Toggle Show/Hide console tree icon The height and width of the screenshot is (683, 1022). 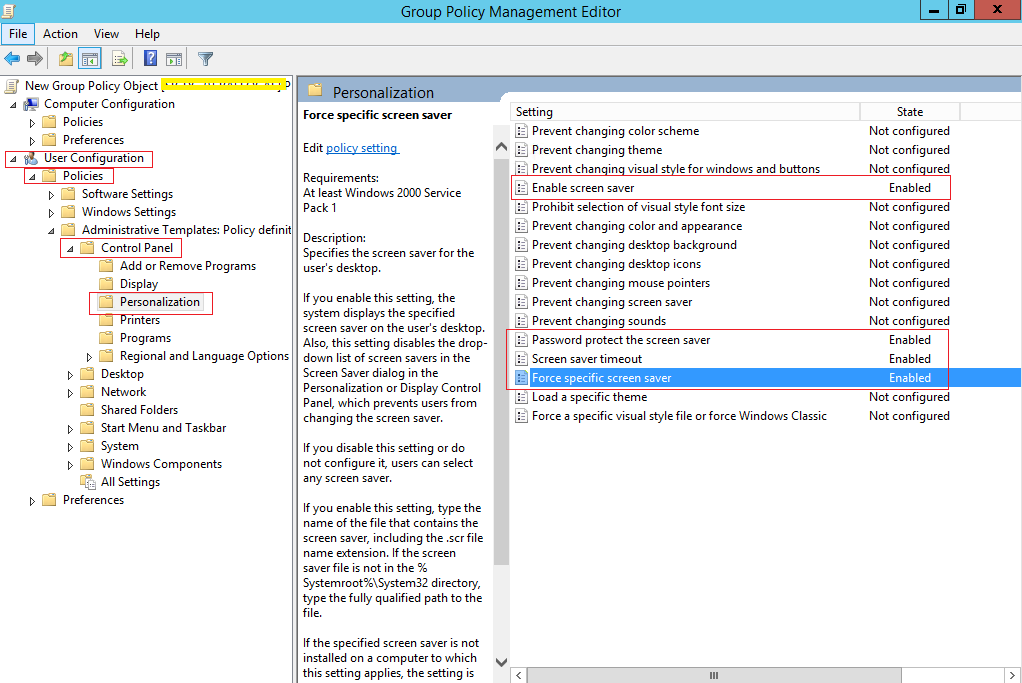(90, 59)
